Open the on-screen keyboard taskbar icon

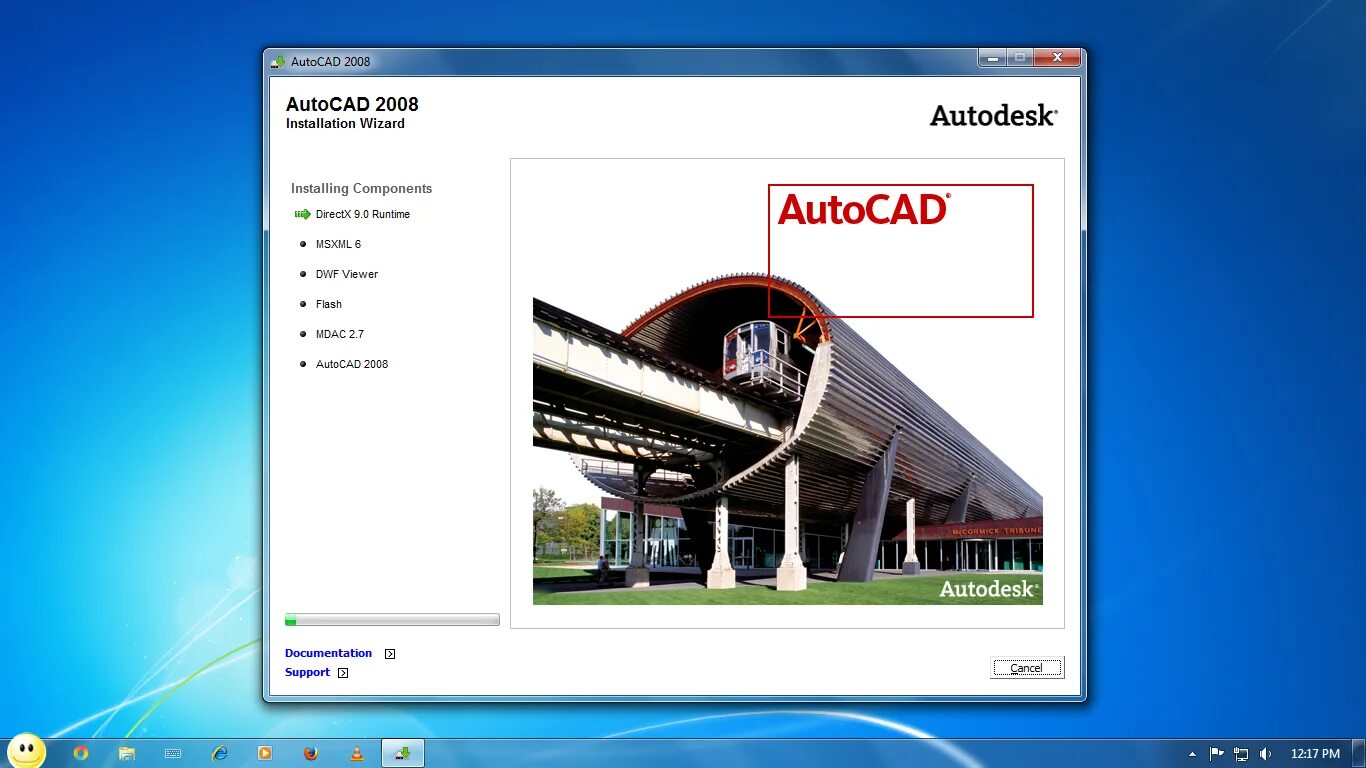[x=173, y=753]
